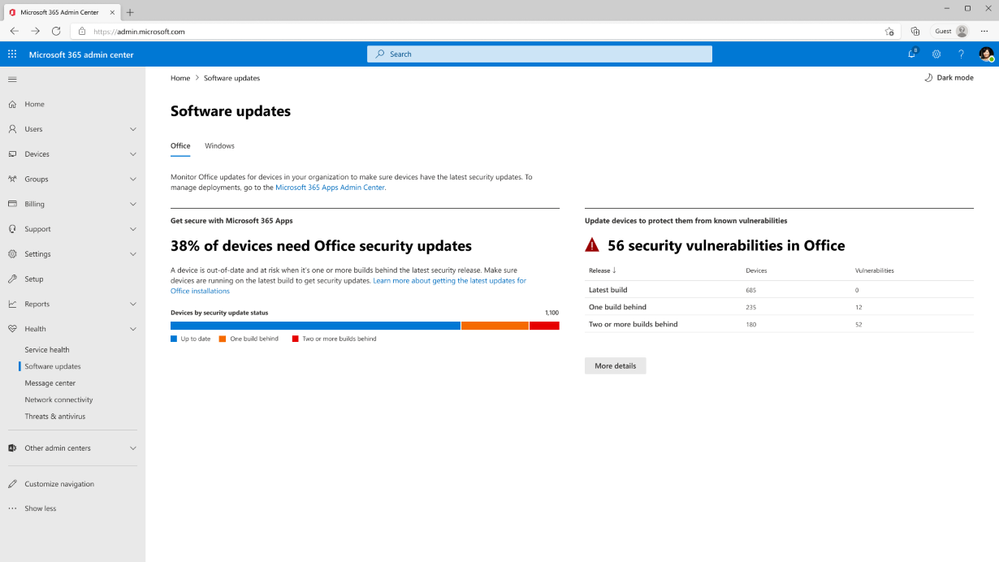Screen dimensions: 999x562
Task: Open Message center in sidebar
Action: [50, 383]
